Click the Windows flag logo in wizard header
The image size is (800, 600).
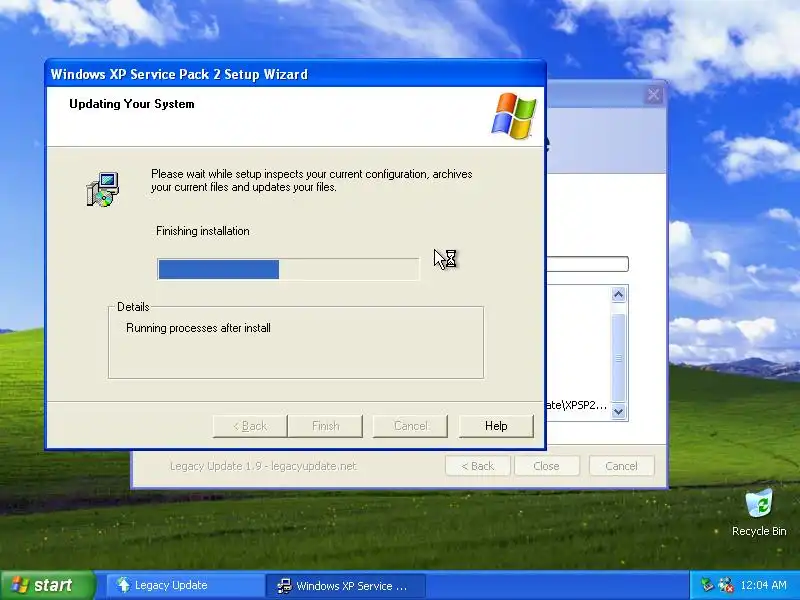click(x=514, y=116)
